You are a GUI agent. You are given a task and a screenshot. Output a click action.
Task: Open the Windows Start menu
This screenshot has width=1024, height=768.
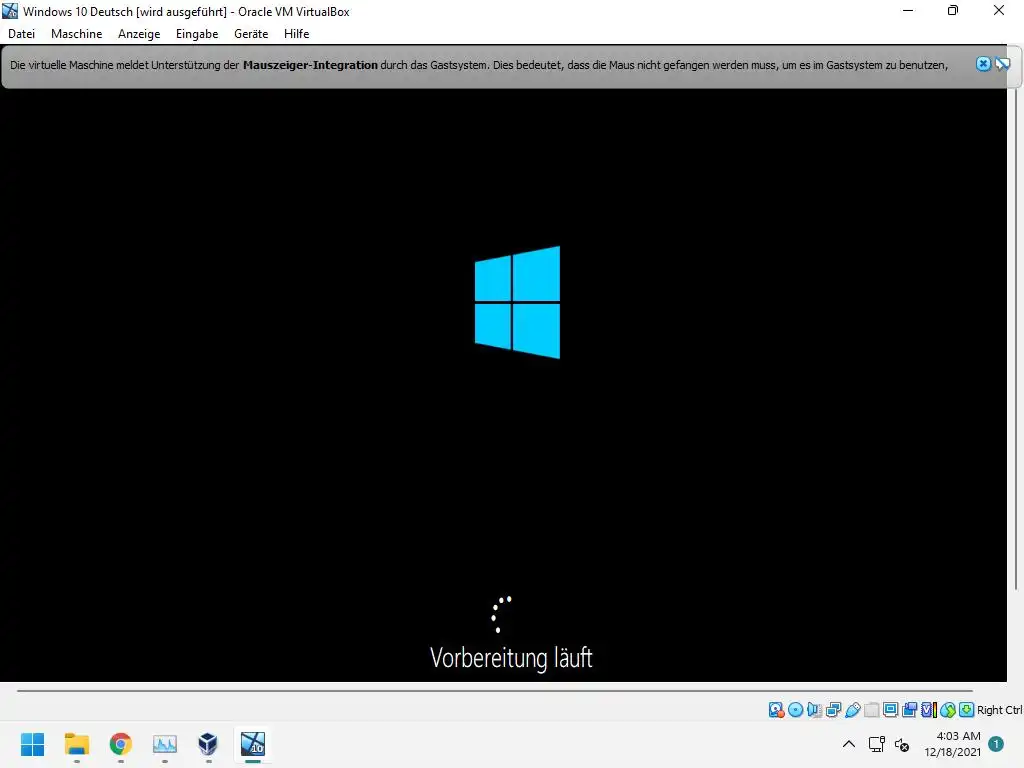33,744
